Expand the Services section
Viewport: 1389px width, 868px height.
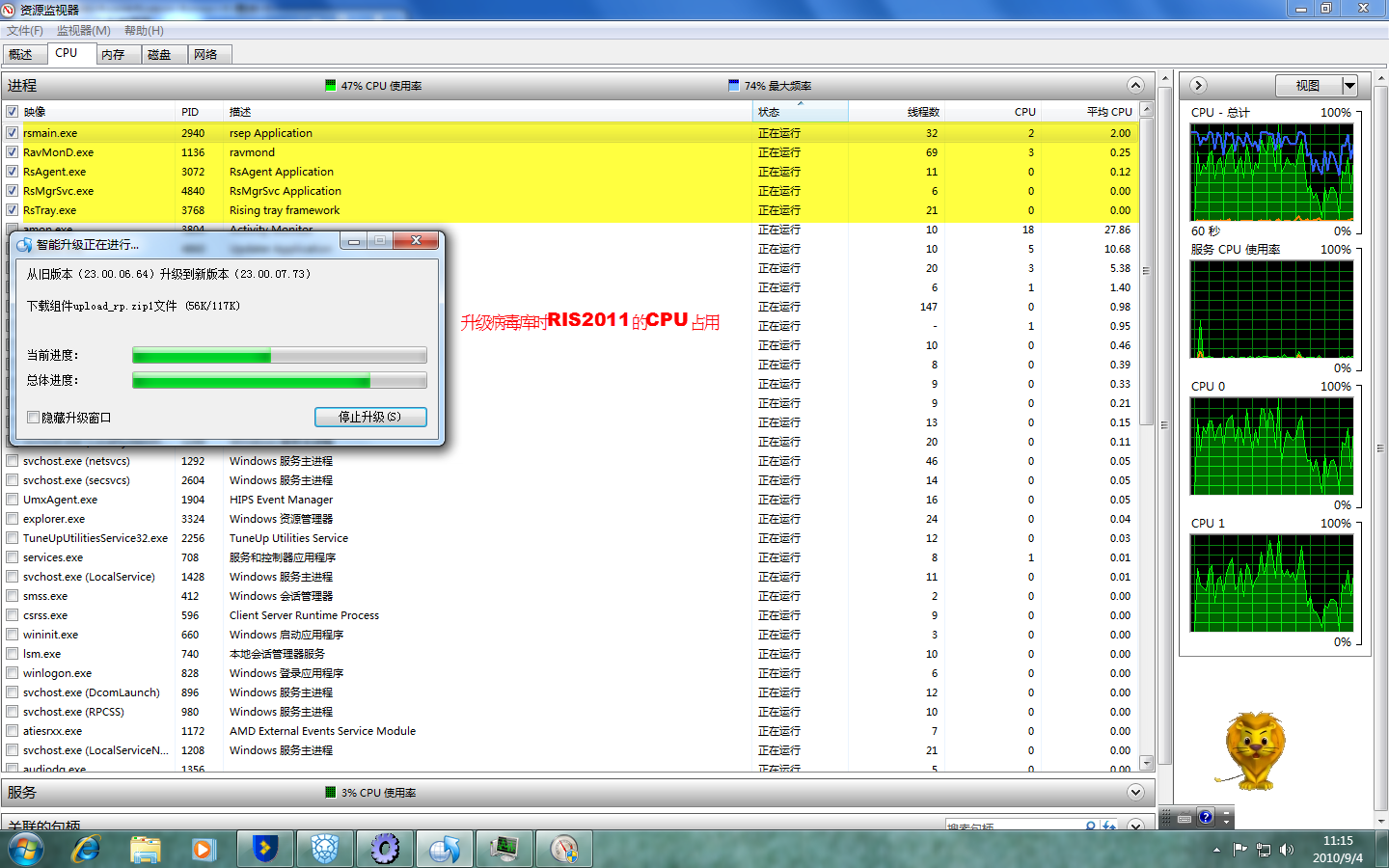click(1135, 792)
